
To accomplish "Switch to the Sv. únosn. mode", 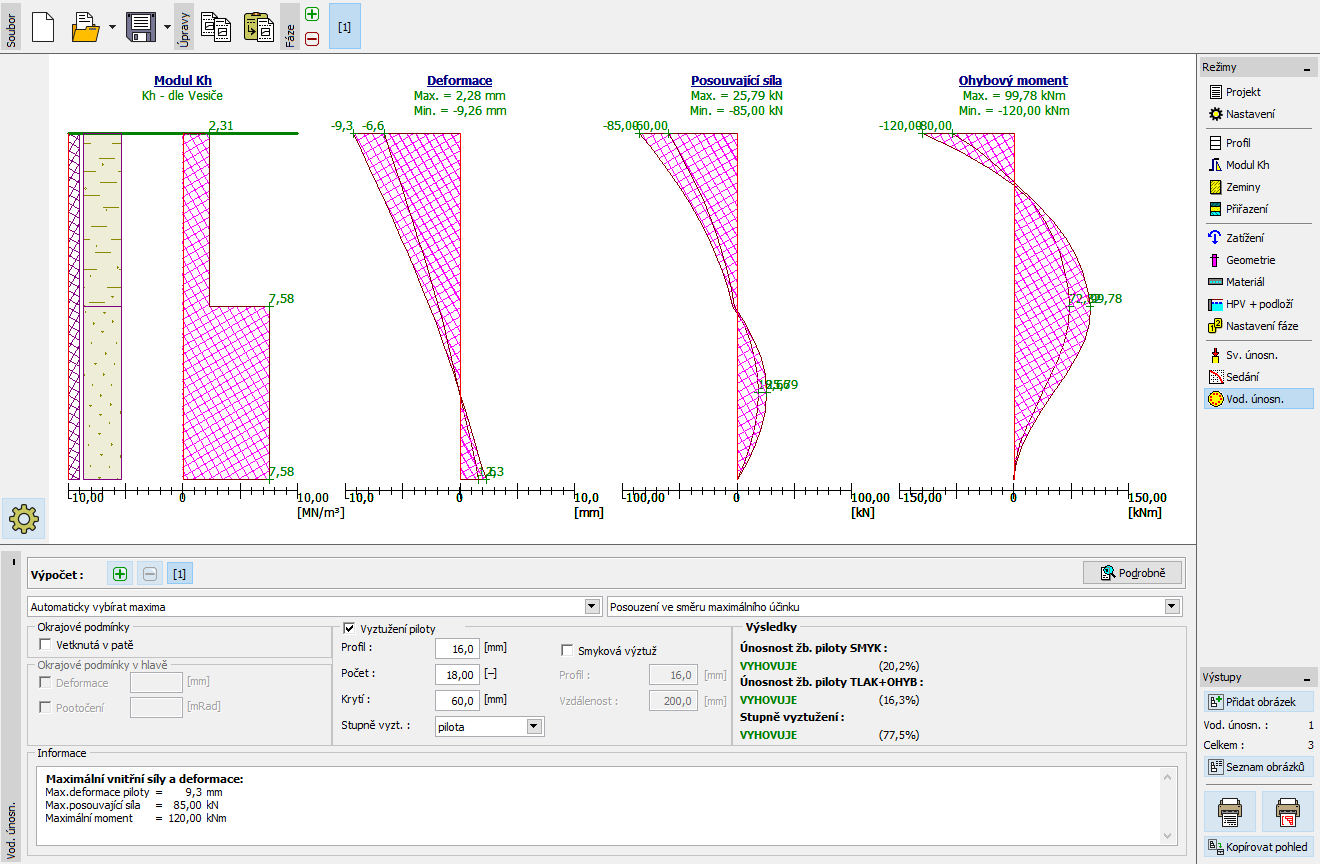I will 1257,355.
